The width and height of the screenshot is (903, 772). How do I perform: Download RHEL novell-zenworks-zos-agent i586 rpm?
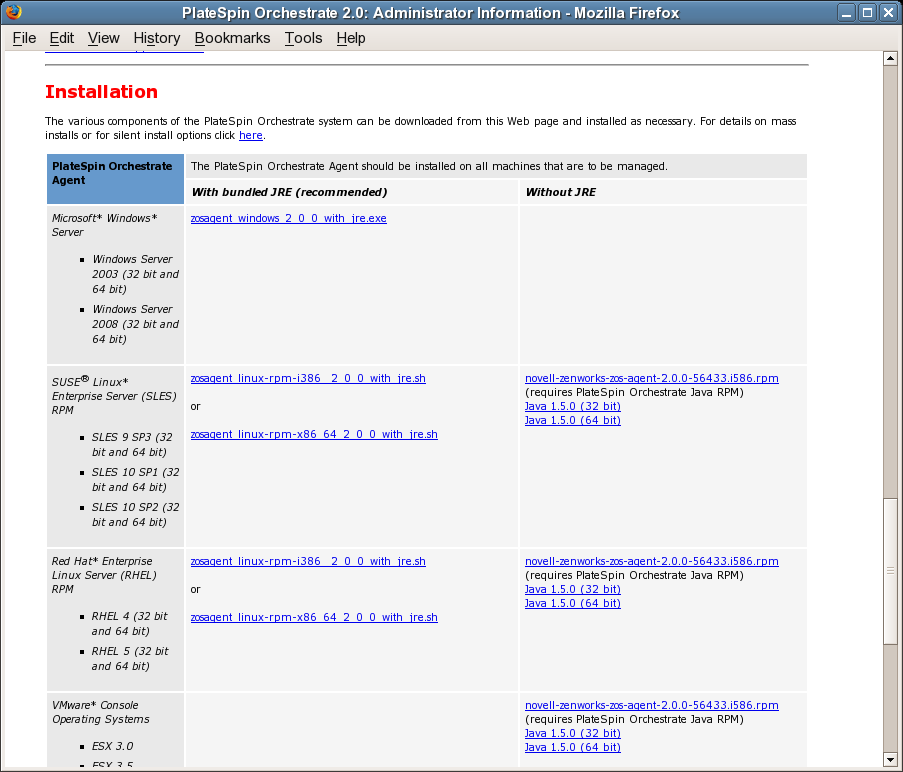[651, 561]
